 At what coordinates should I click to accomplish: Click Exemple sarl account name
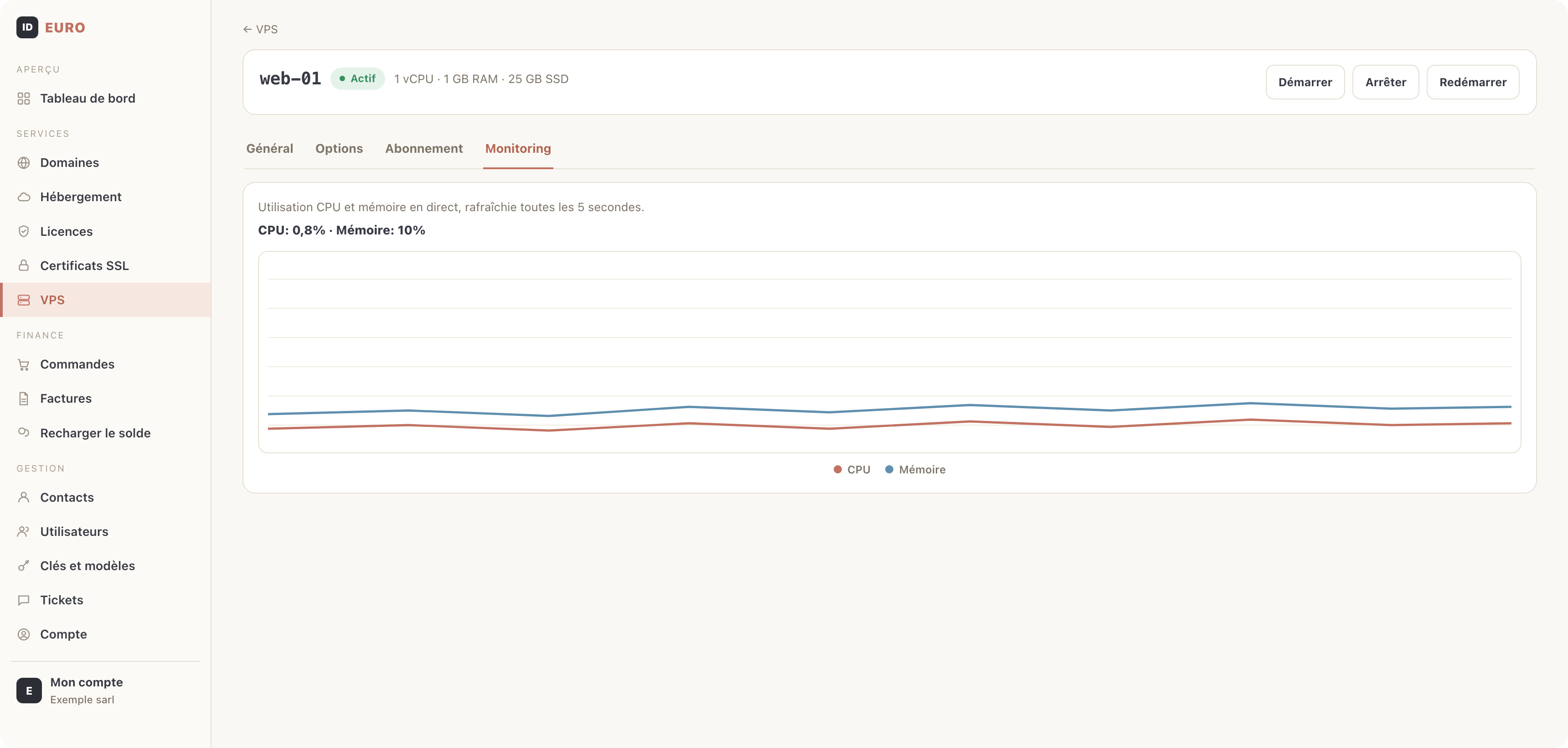82,700
